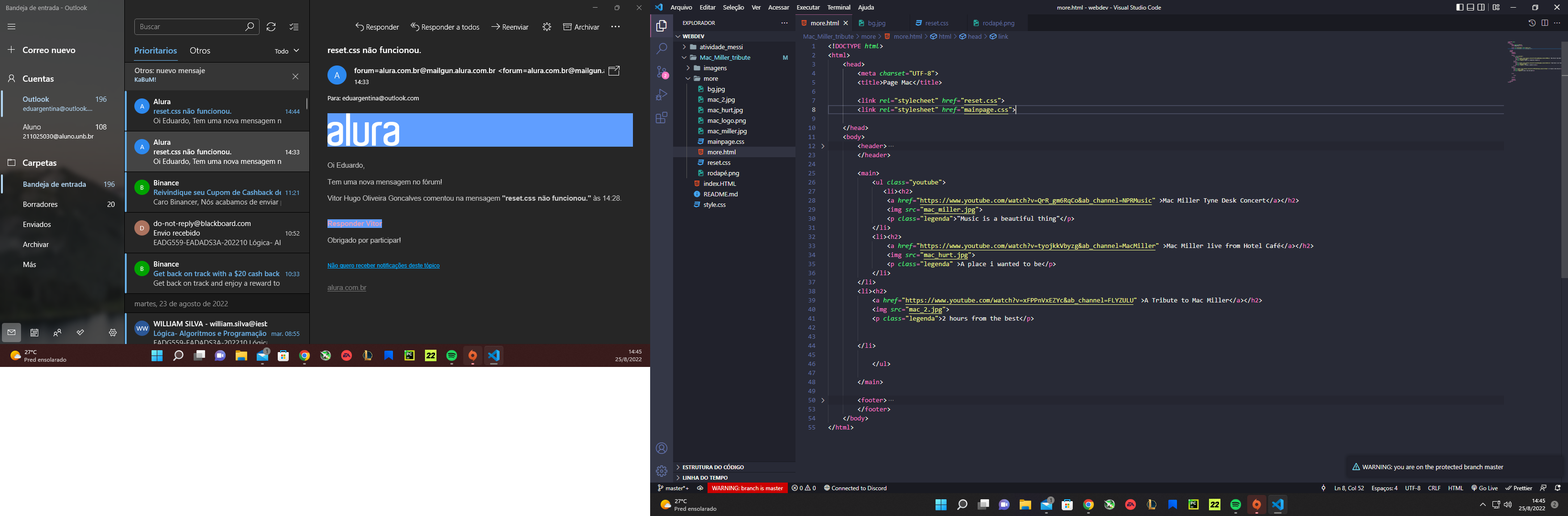Viewport: 1568px width, 516px height.
Task: Click the sun theme icon in Outlook toolbar
Action: pyautogui.click(x=546, y=27)
